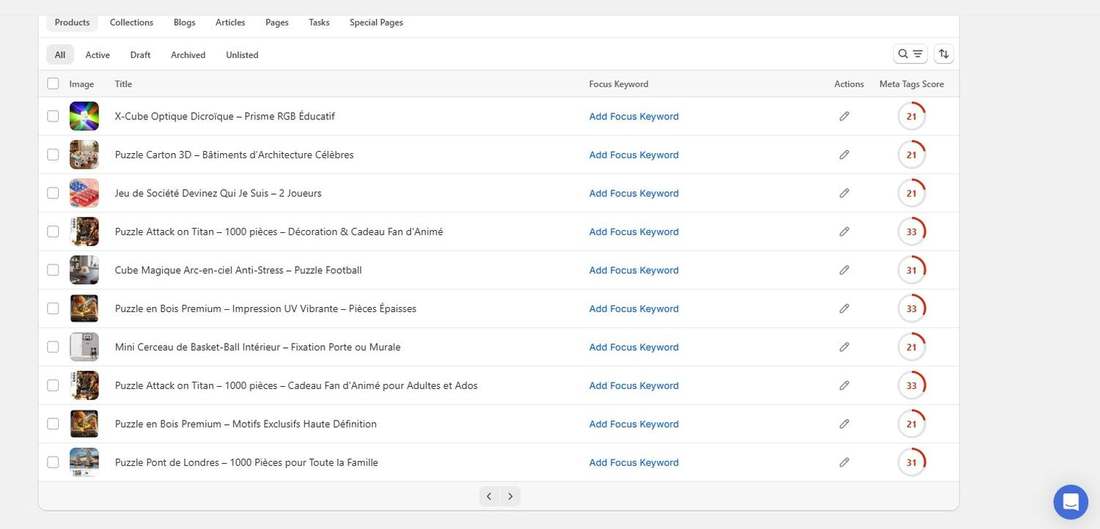Edit Jeu de Société Devinez pencil icon
Screen dimensions: 1100x529
pos(844,193)
